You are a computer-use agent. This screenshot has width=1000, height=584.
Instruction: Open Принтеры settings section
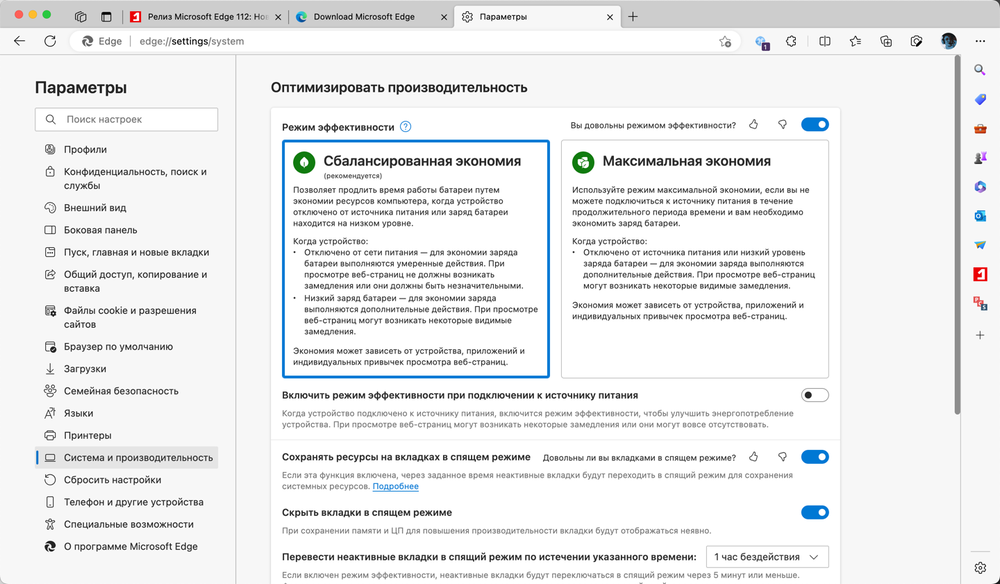pyautogui.click(x=127, y=435)
